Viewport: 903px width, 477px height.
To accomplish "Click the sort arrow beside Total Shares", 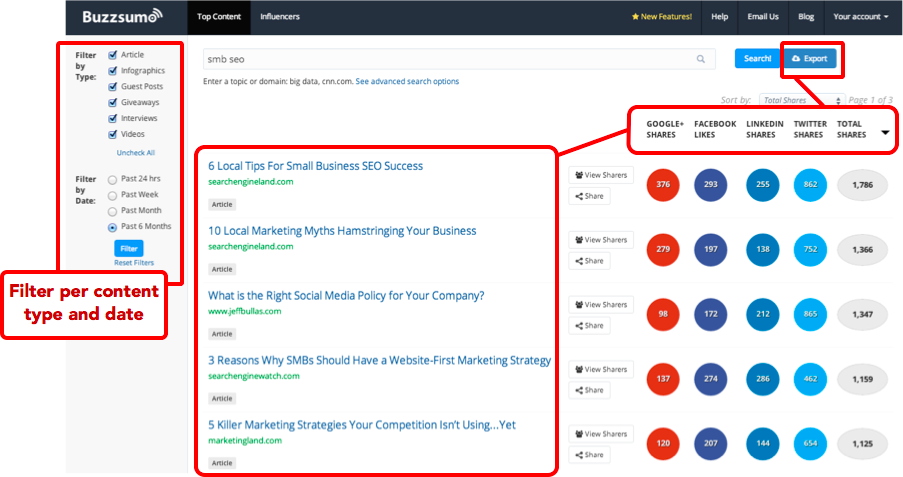I will [885, 132].
